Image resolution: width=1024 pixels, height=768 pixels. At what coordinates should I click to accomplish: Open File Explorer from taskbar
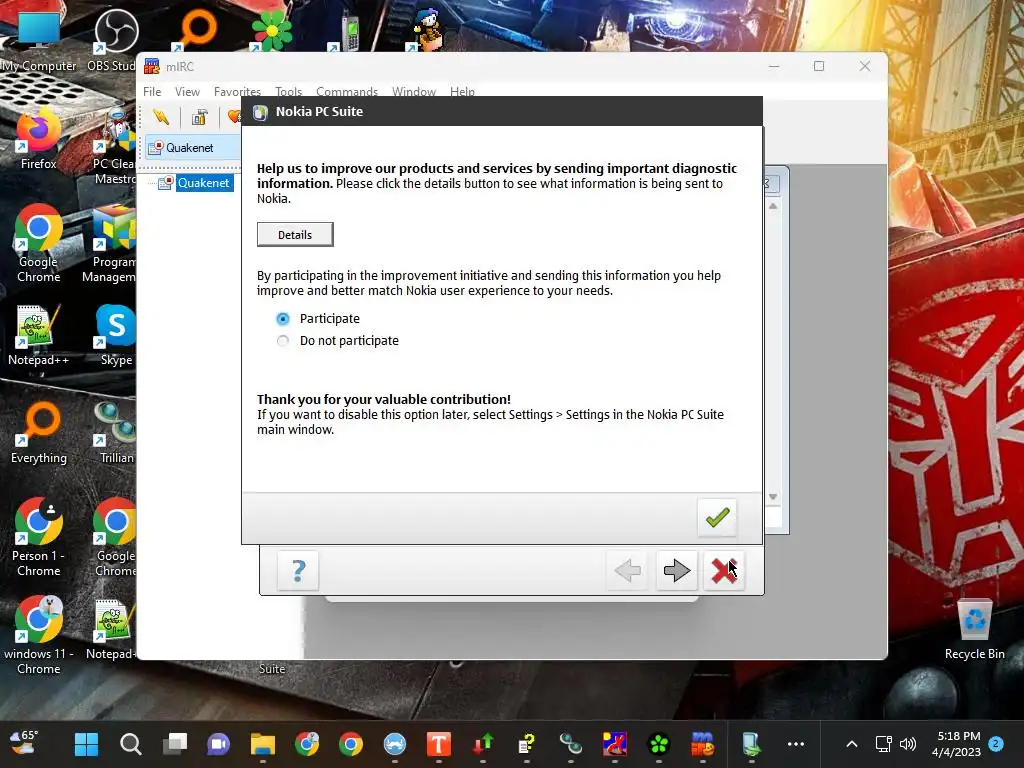(263, 744)
